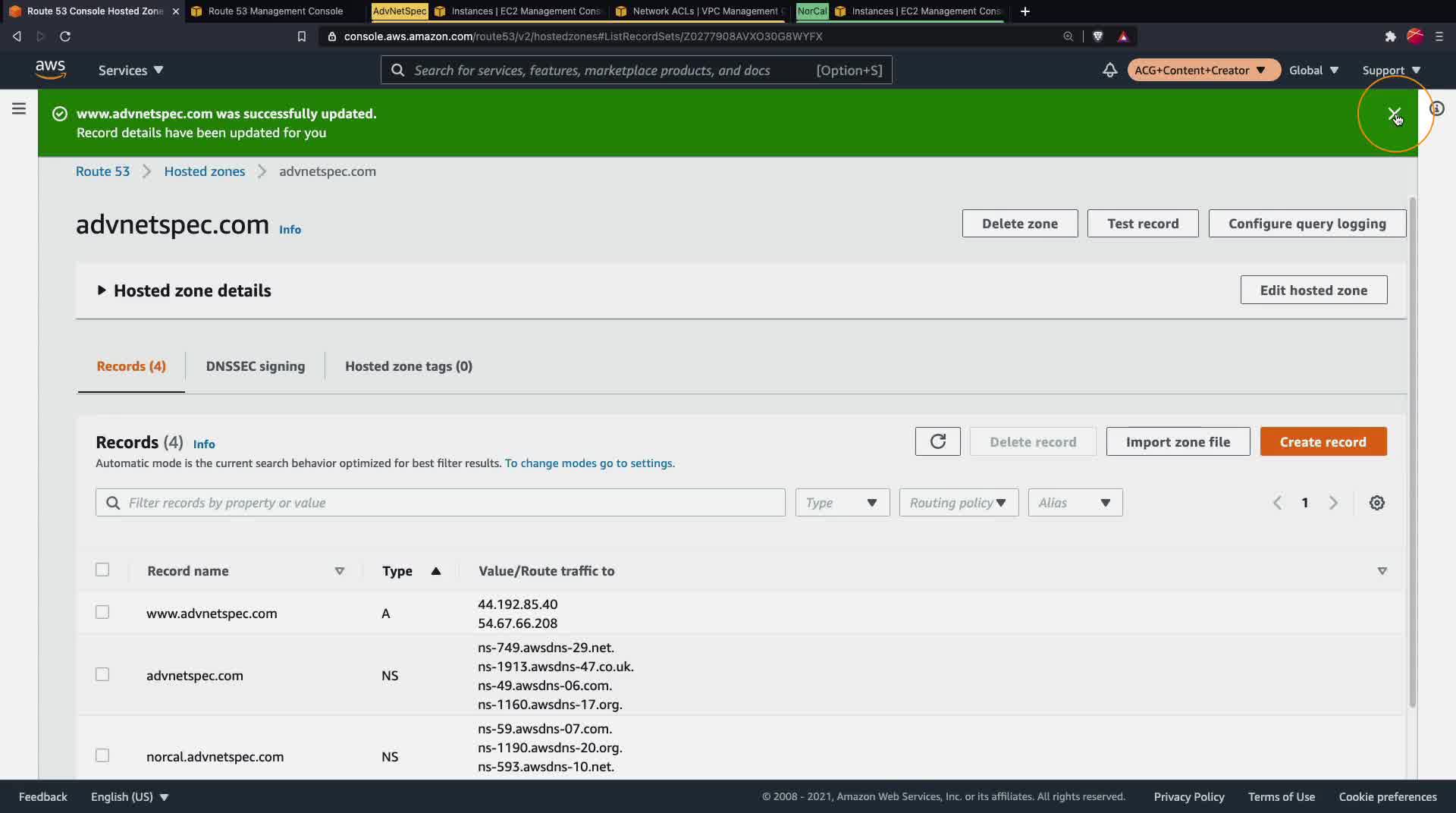Screen dimensions: 1456x813
Task: Click the browser back arrow
Action: tap(17, 36)
